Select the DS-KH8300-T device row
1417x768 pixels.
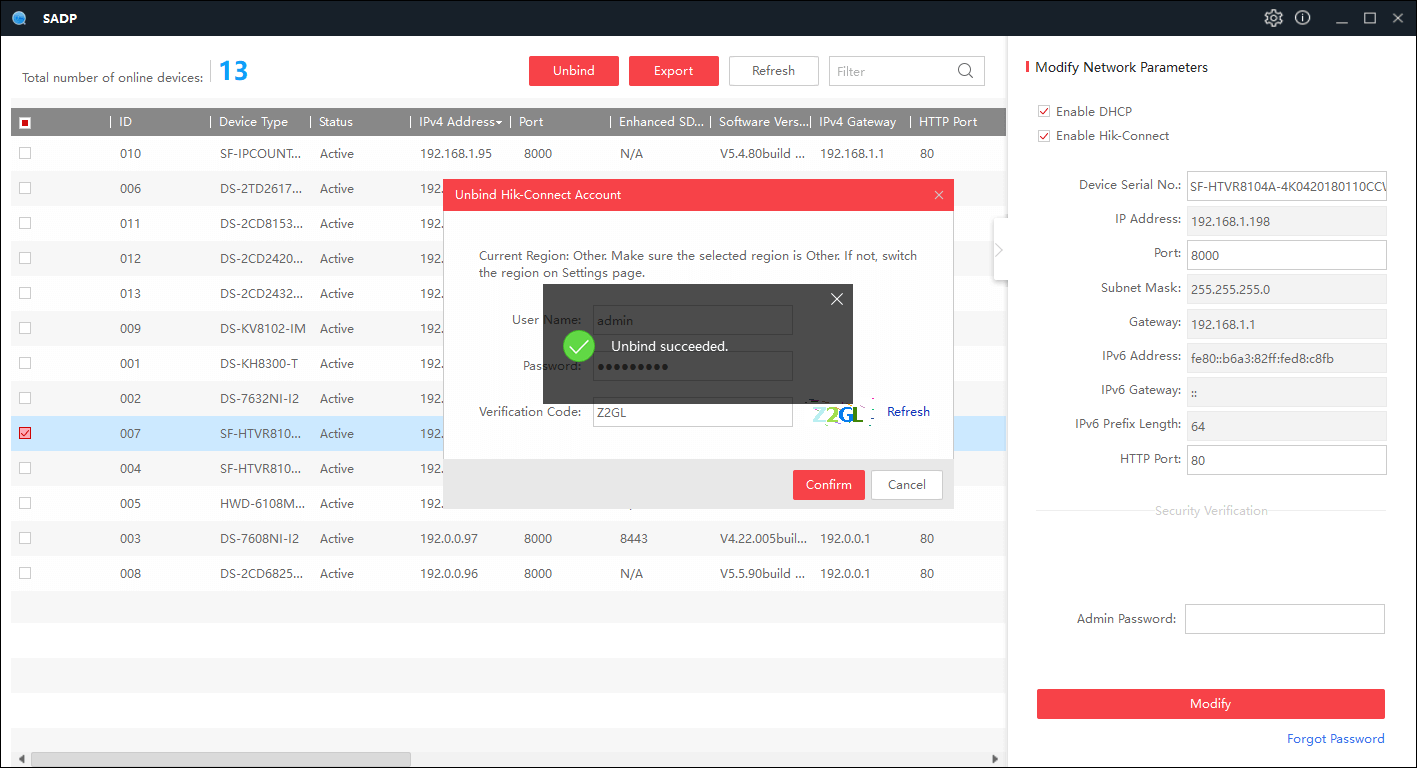(508, 363)
